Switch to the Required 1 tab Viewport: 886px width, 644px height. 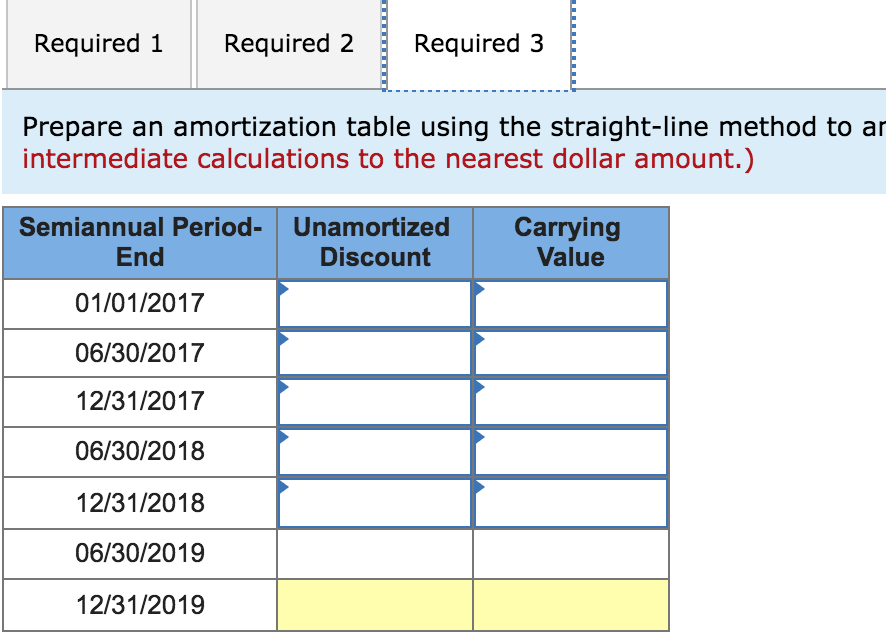pyautogui.click(x=97, y=43)
